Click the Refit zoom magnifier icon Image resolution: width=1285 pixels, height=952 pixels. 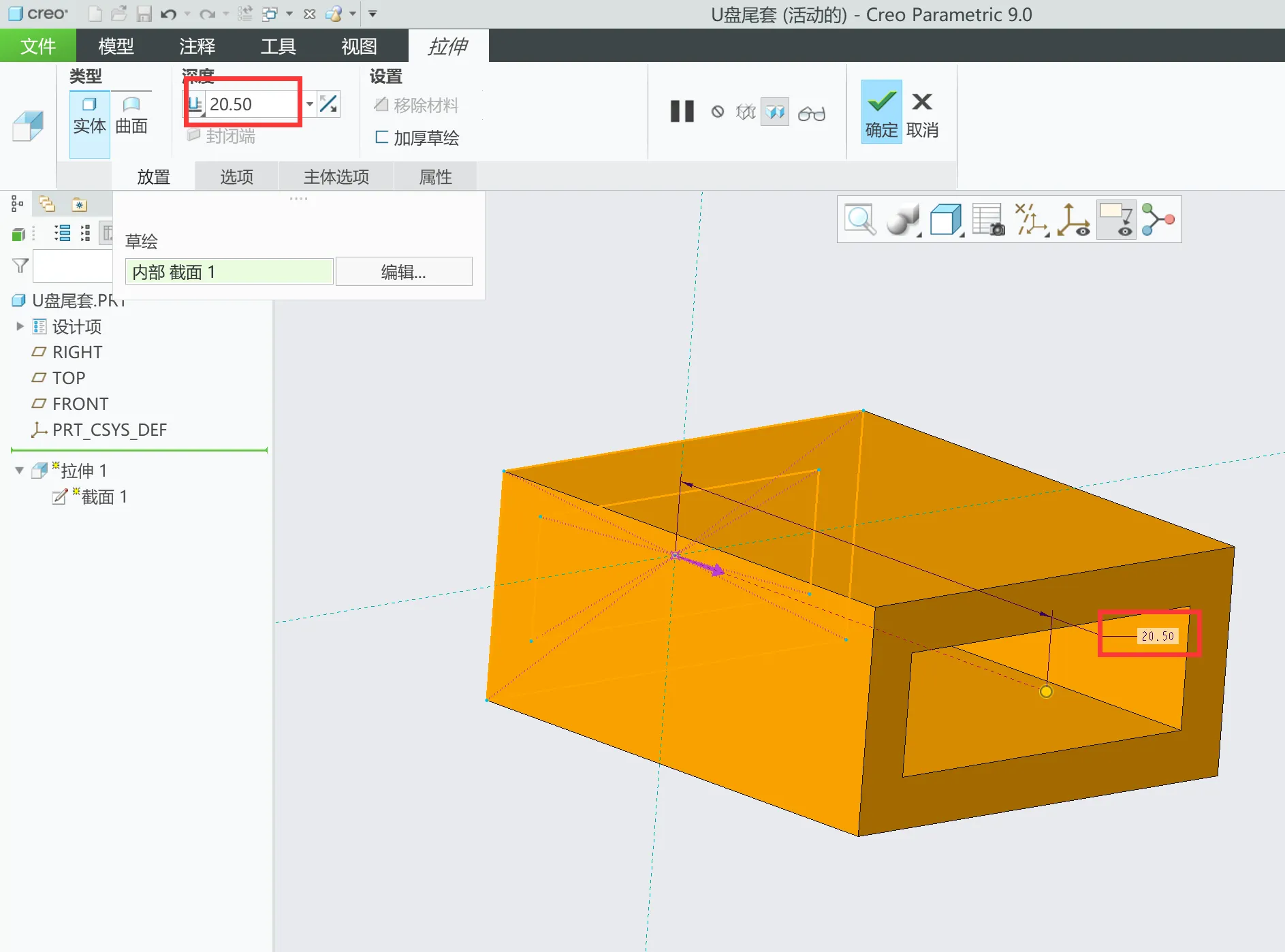(x=859, y=220)
